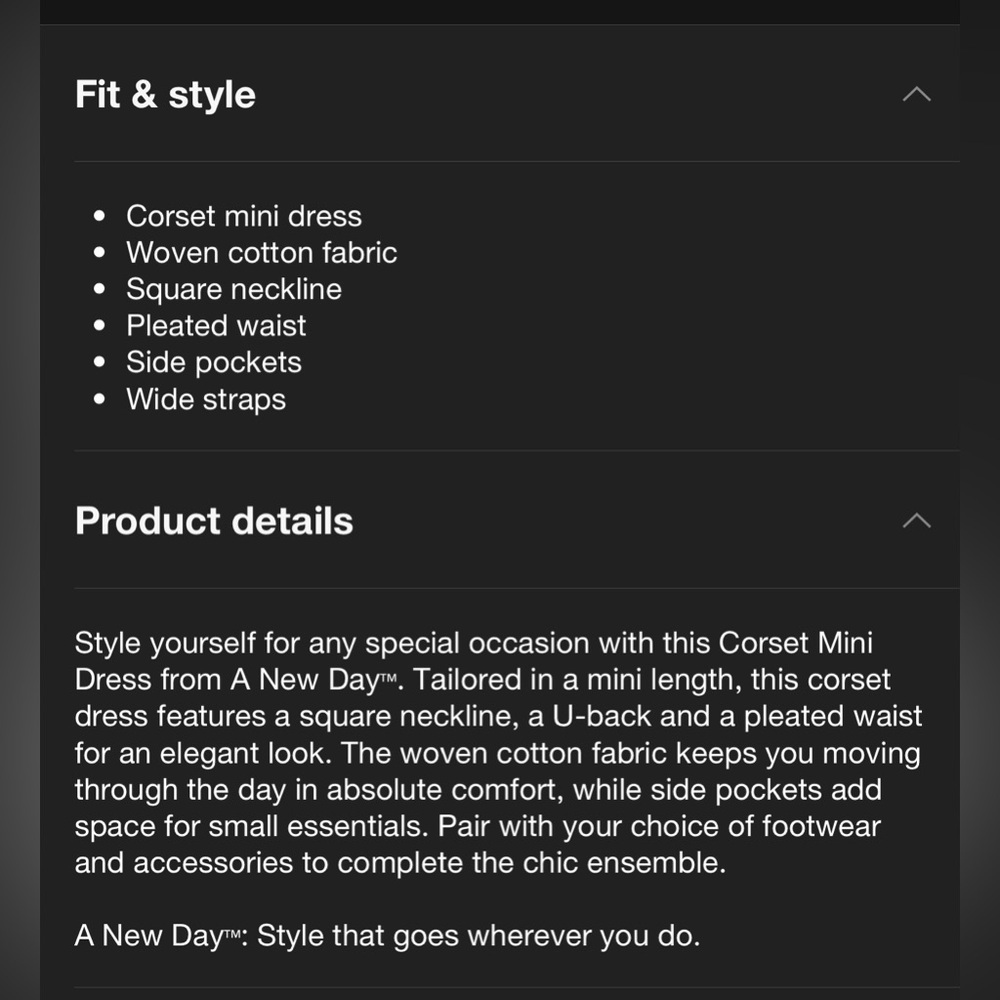Click the Woven cotton fabric bullet item
The height and width of the screenshot is (1000, 1000).
coord(261,253)
